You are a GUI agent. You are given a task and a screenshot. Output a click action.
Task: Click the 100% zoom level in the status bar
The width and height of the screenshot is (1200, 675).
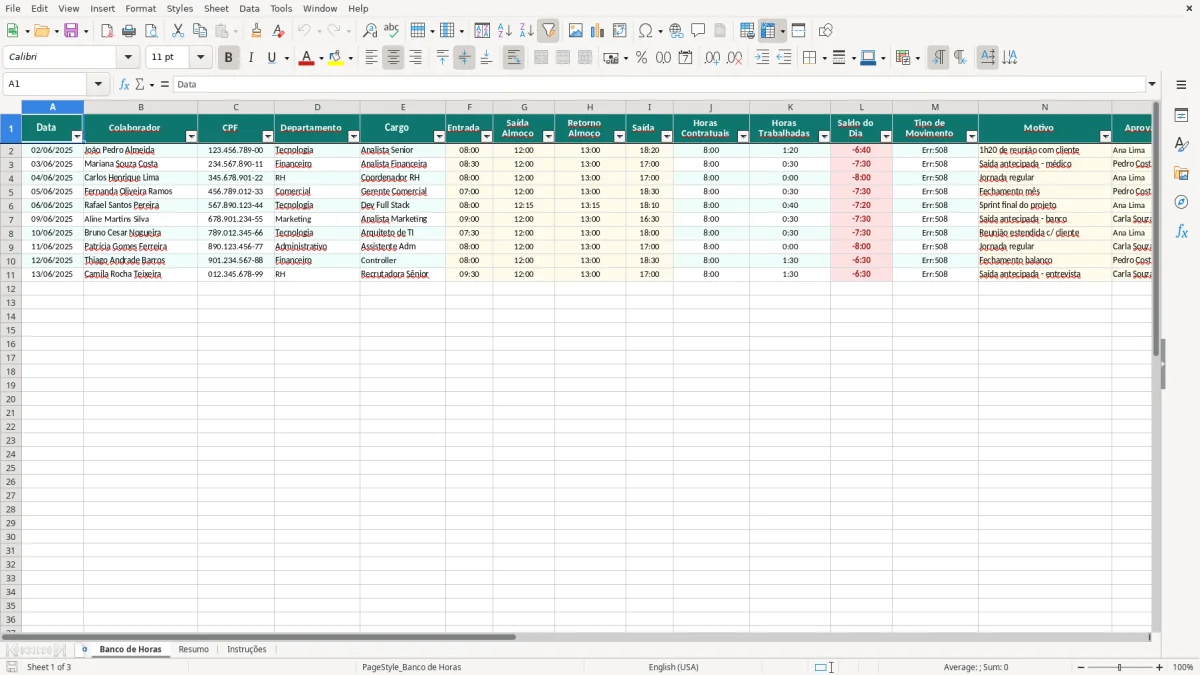1183,667
